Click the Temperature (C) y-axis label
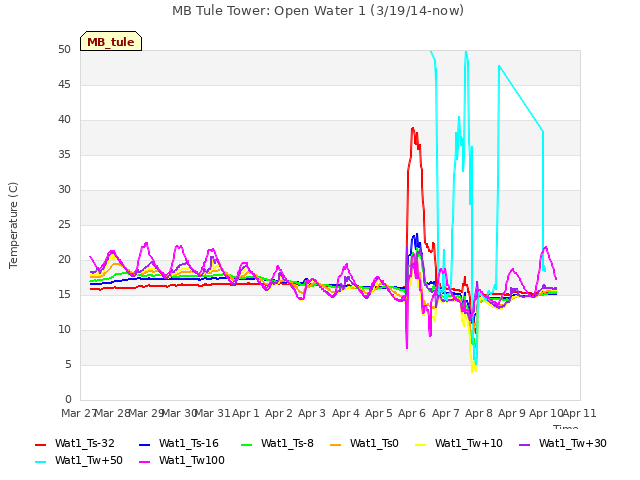This screenshot has height=480, width=640. [13, 225]
